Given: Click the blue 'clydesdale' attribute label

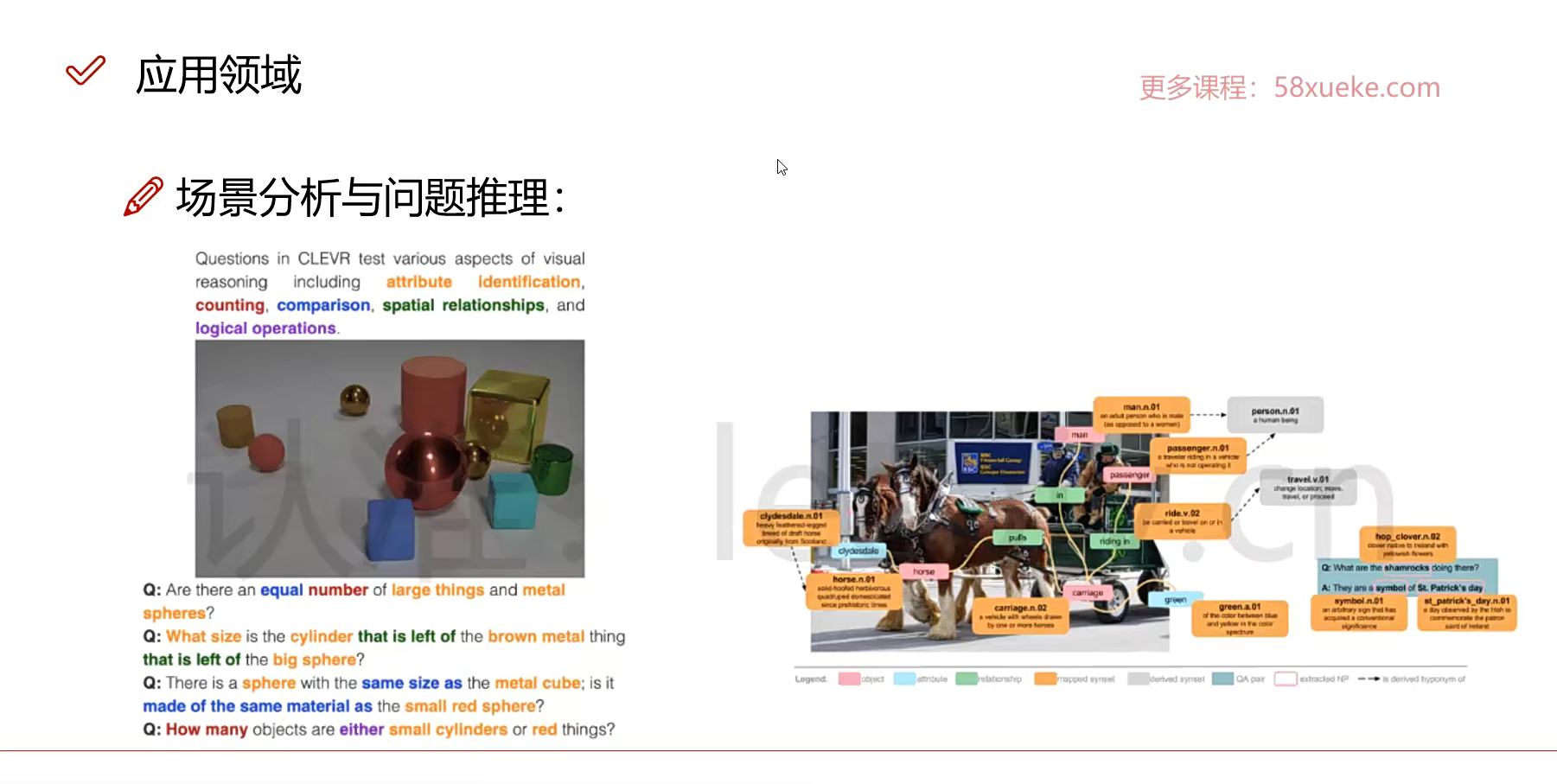Looking at the screenshot, I should [858, 551].
